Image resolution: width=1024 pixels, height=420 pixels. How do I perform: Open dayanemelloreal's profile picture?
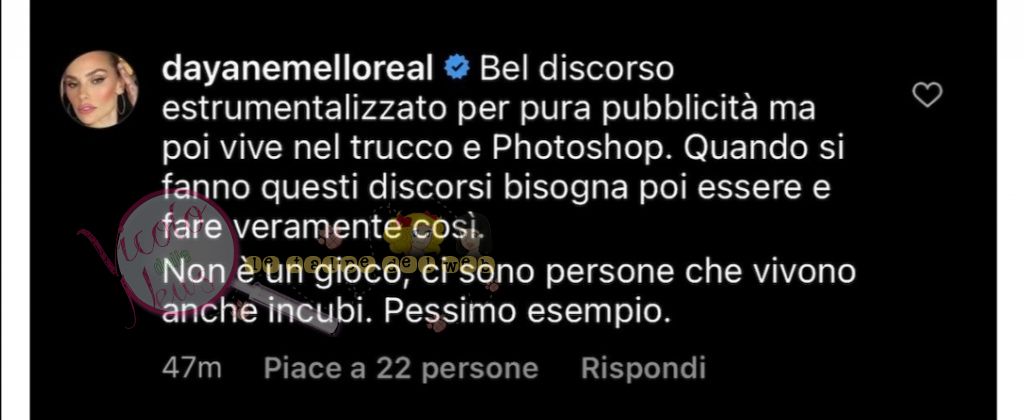click(99, 89)
